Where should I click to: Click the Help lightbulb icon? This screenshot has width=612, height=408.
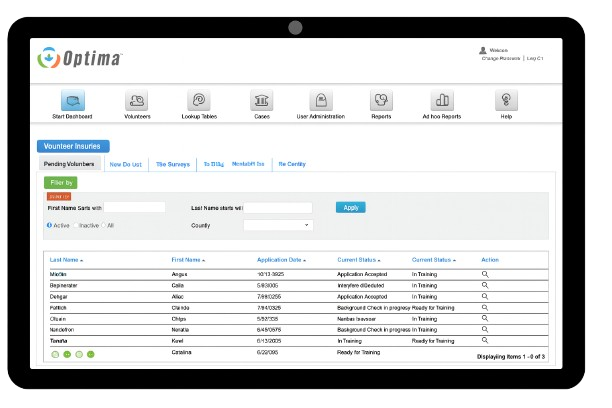pyautogui.click(x=506, y=101)
